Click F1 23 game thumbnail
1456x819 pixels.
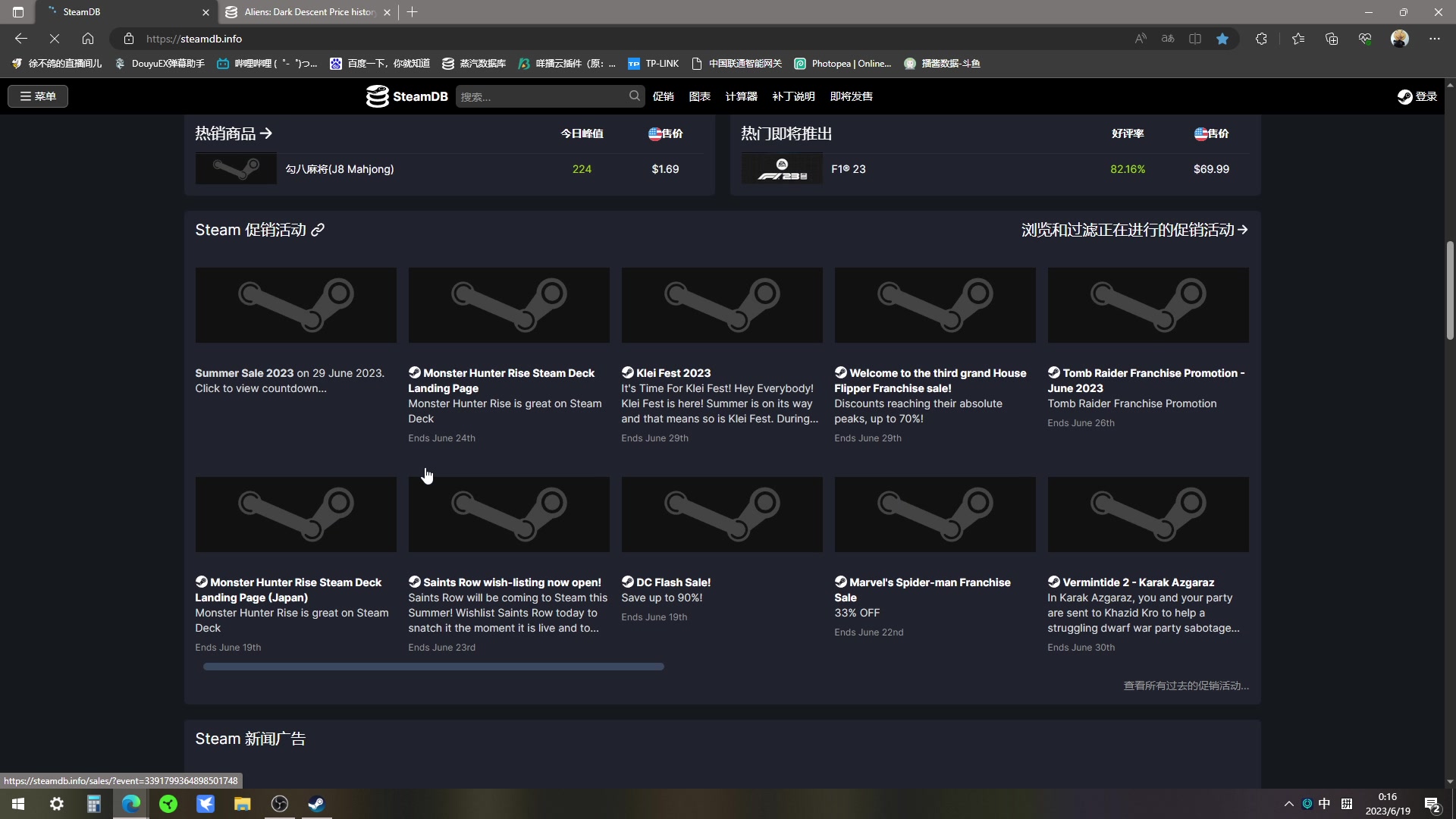[x=782, y=168]
